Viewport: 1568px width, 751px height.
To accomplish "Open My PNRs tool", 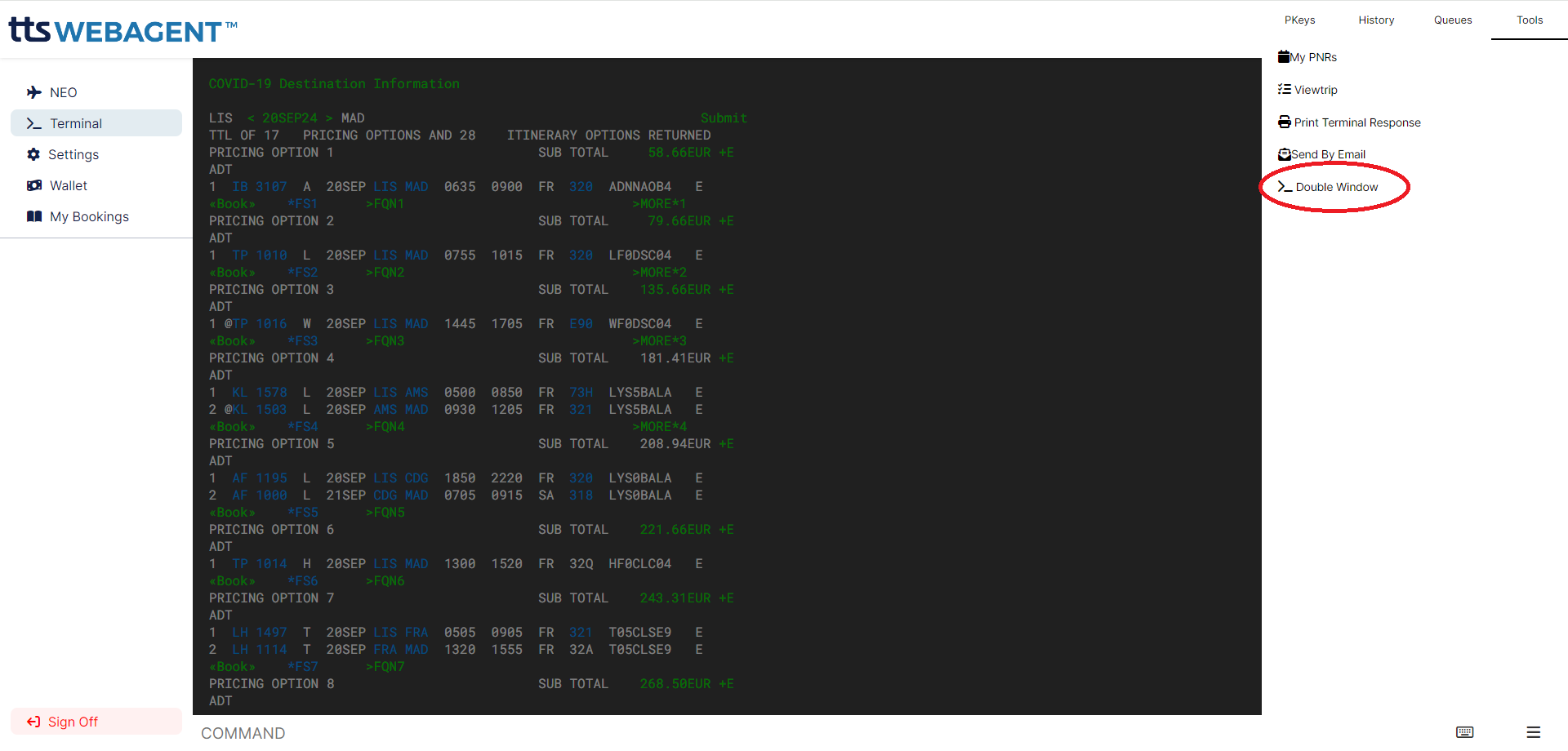I will coord(1307,57).
